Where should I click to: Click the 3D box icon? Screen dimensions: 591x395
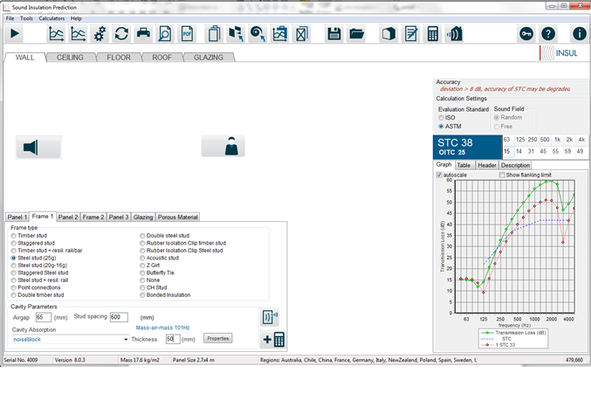pyautogui.click(x=389, y=34)
